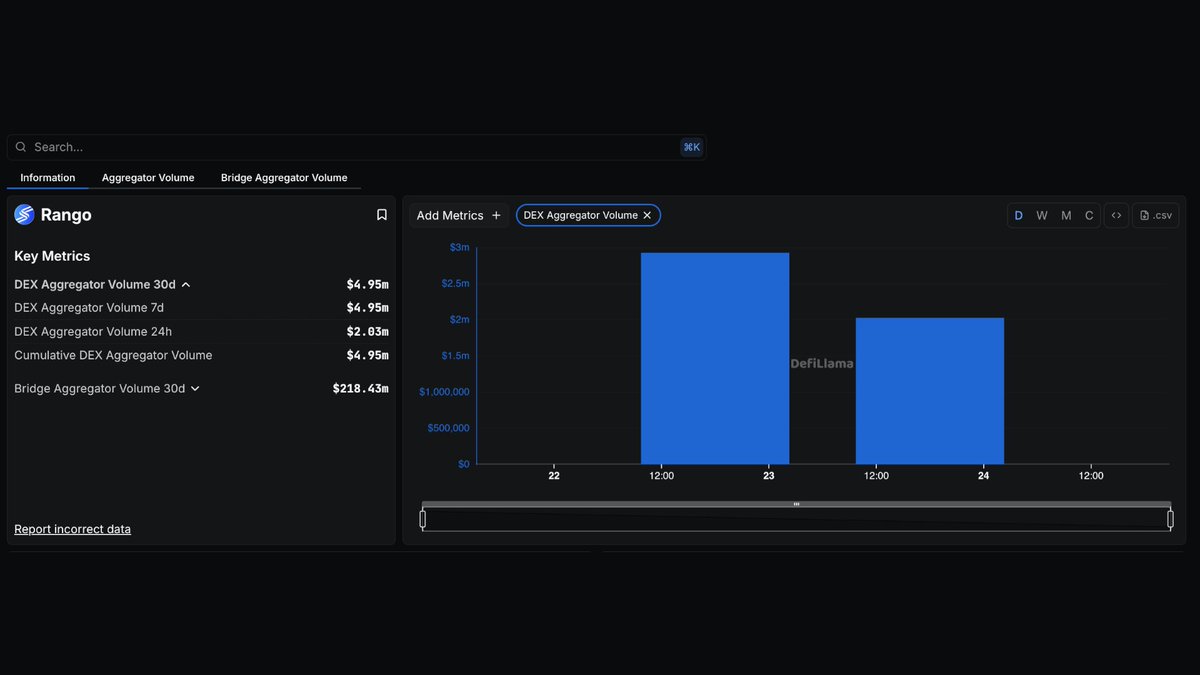1200x675 pixels.
Task: Click the search magnifier icon
Action: (21, 147)
